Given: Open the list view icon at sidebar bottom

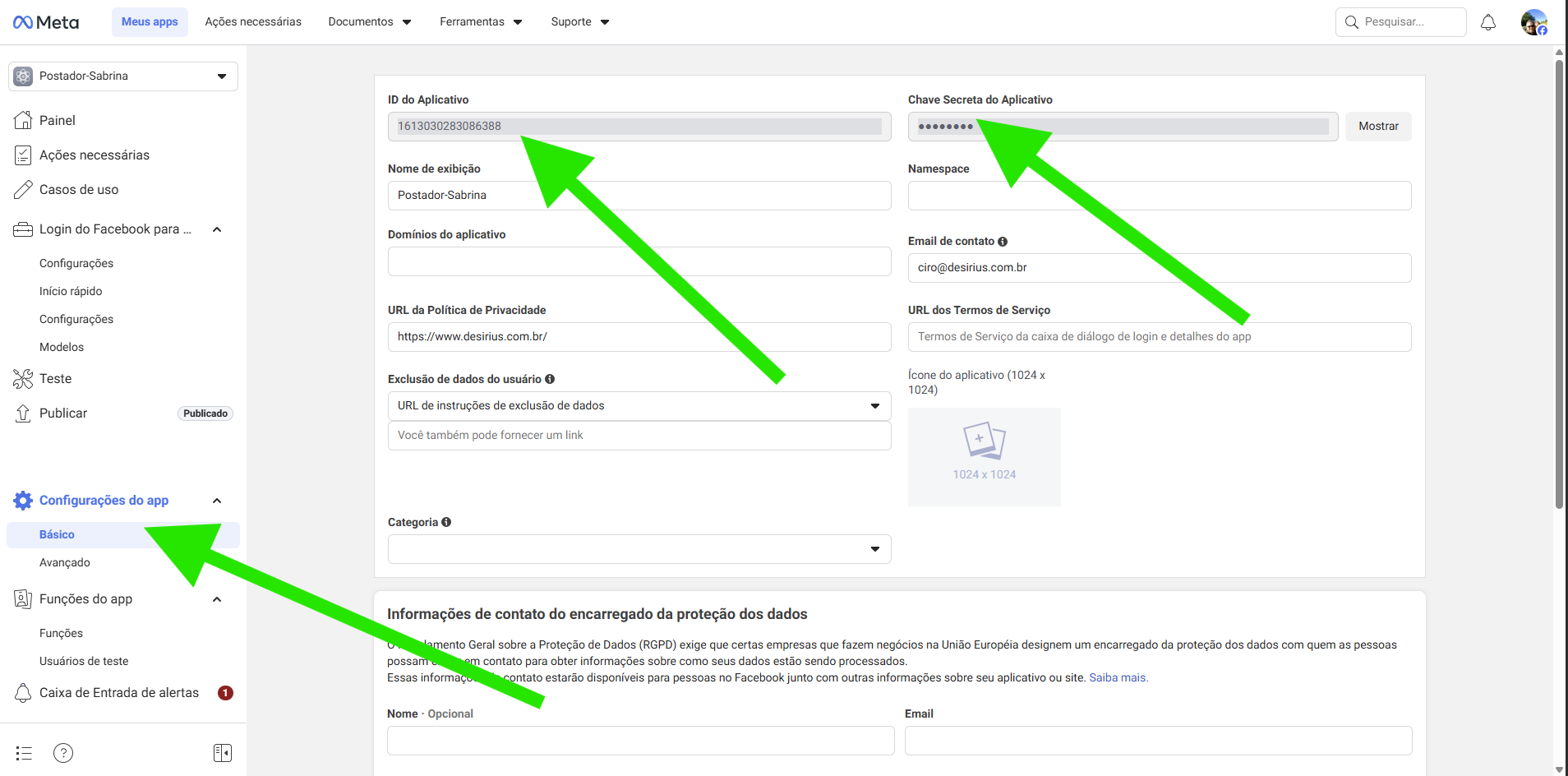Looking at the screenshot, I should (24, 753).
